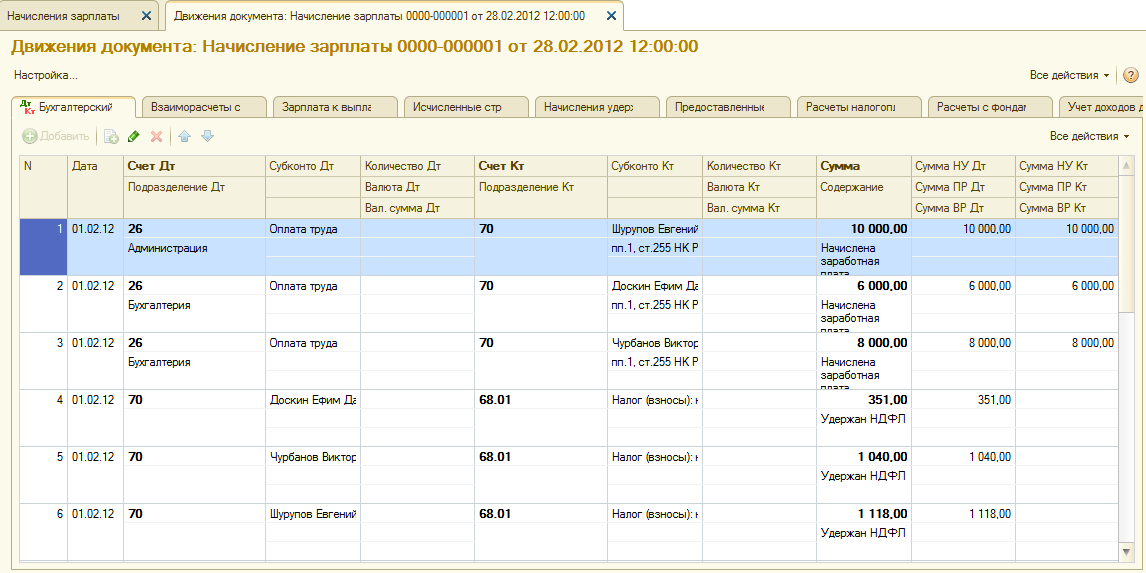Click the copy record icon in toolbar
This screenshot has height=573, width=1146.
point(111,136)
